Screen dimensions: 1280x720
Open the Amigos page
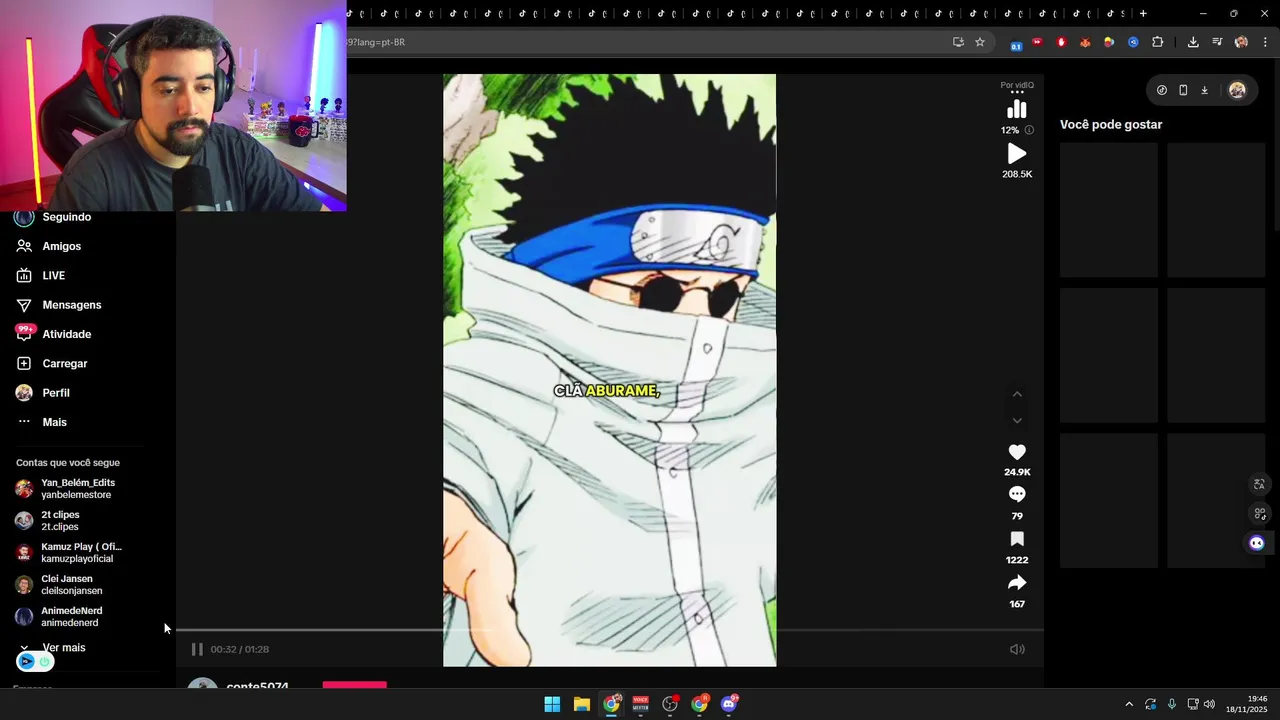pos(61,246)
